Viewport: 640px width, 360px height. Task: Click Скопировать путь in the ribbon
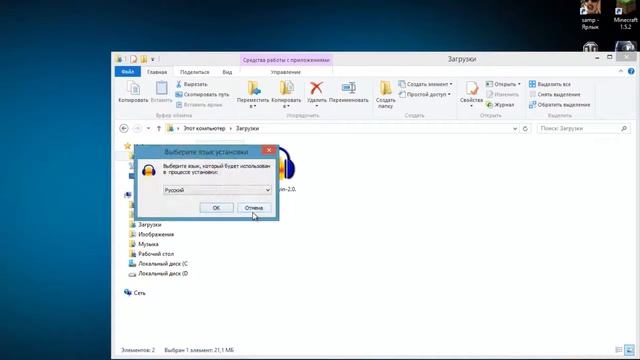click(202, 94)
